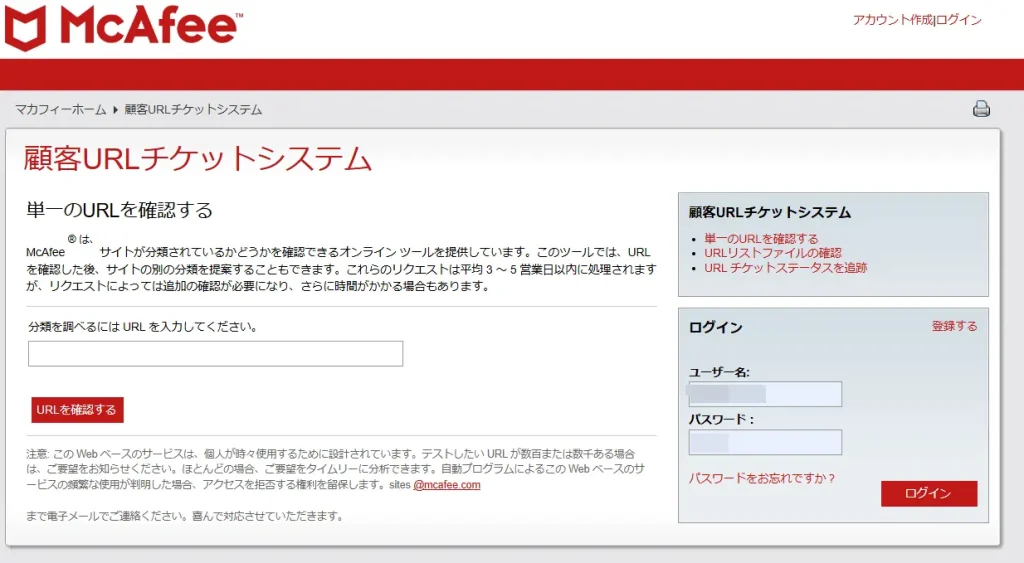Click the パスワード : label
The image size is (1024, 563).
point(721,419)
